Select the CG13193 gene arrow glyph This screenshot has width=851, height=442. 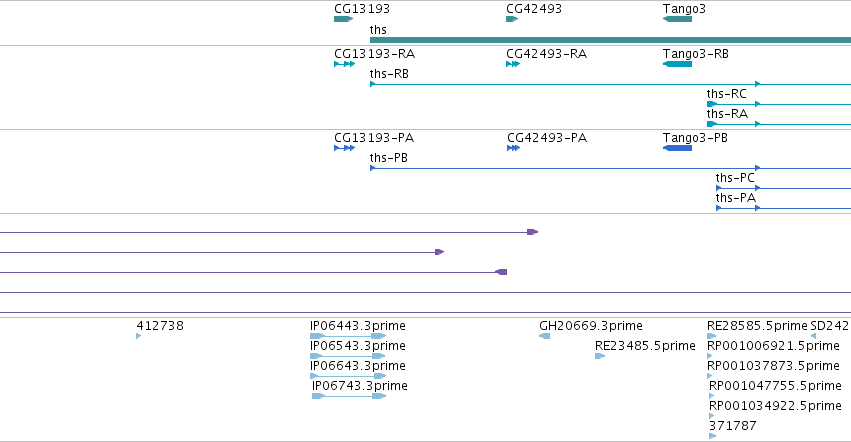click(344, 19)
